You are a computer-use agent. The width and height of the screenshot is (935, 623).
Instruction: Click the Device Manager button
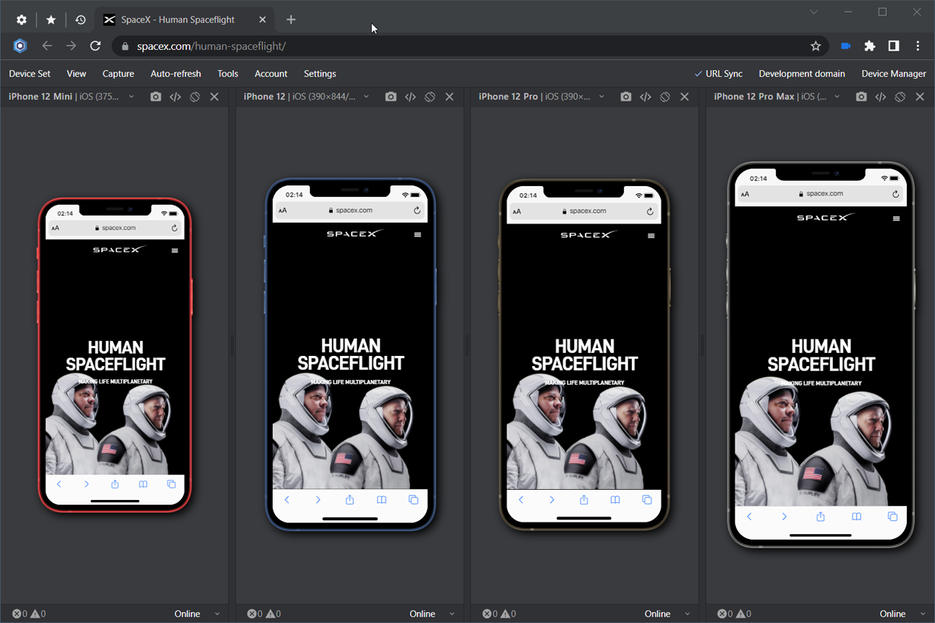893,74
